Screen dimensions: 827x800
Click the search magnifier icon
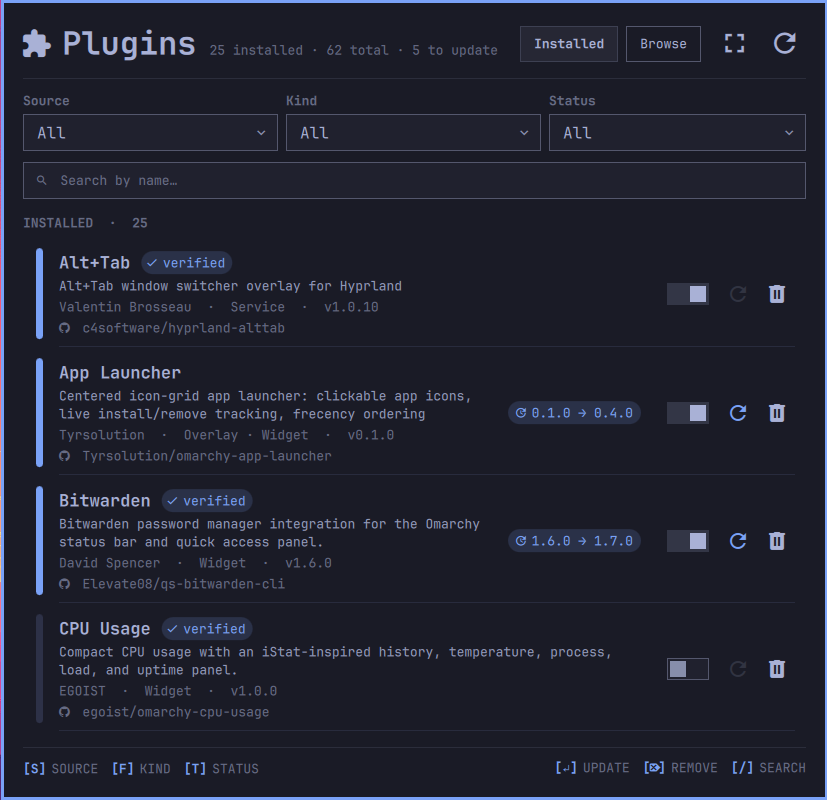coord(42,180)
